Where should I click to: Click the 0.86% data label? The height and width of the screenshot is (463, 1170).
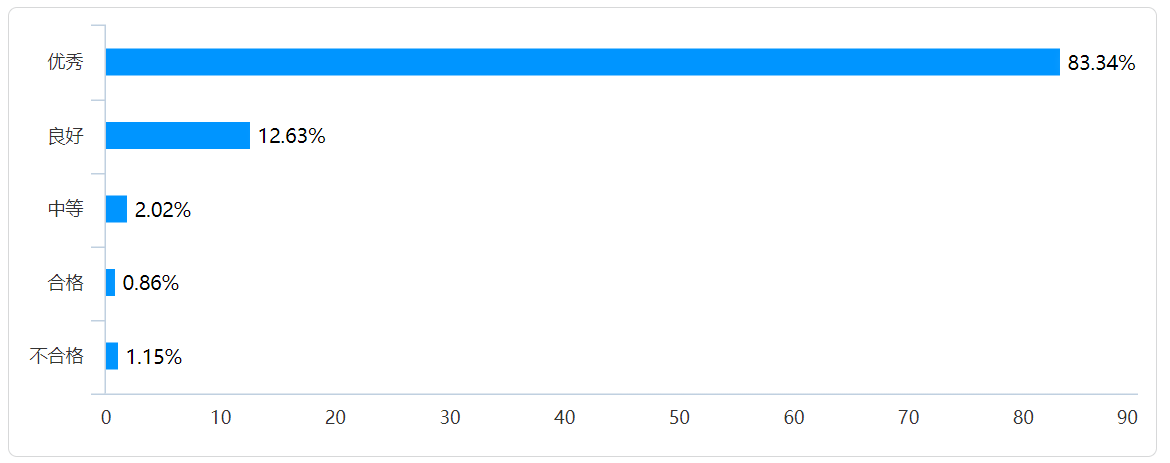click(x=151, y=284)
